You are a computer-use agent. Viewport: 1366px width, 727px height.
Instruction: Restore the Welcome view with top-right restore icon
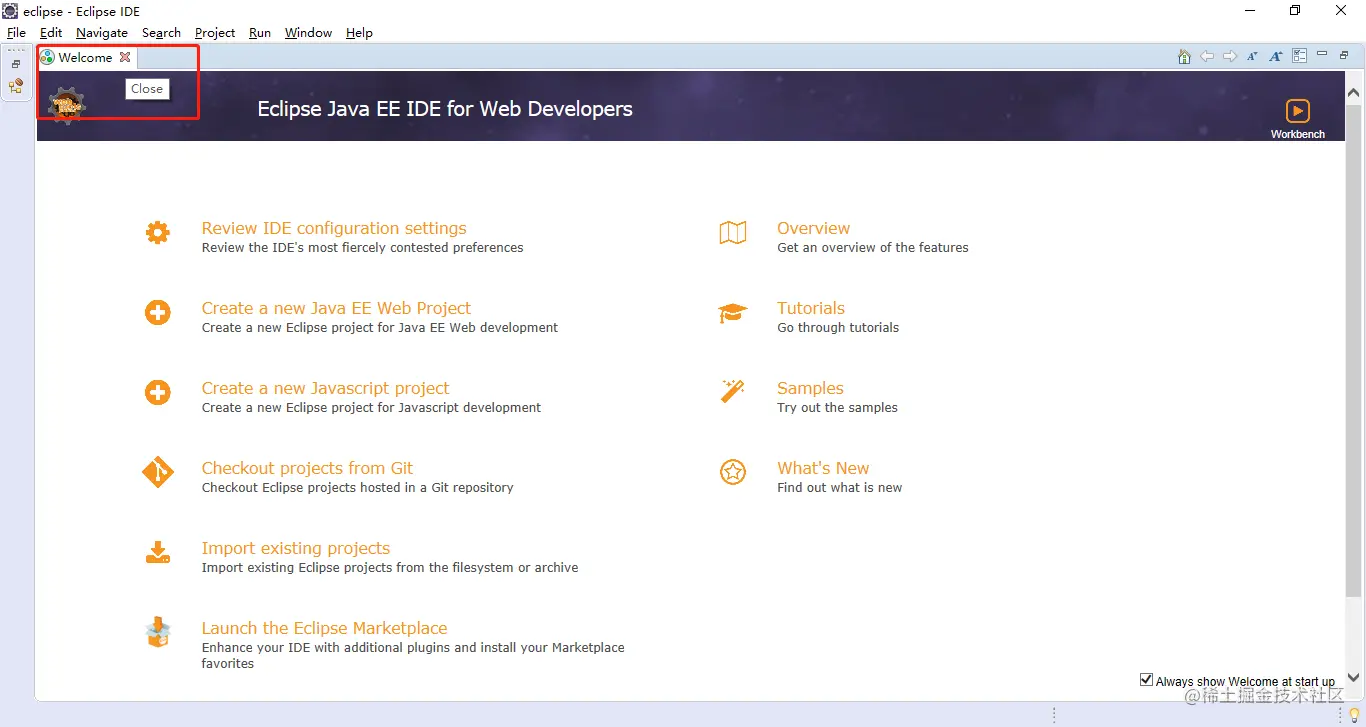(x=1345, y=55)
